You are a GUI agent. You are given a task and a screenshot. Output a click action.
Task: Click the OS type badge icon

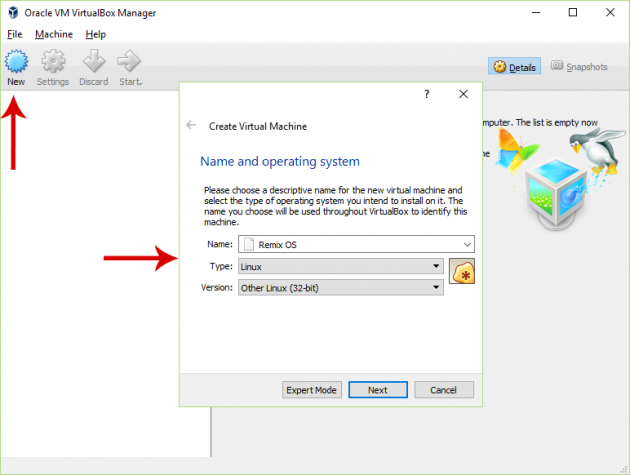point(462,270)
